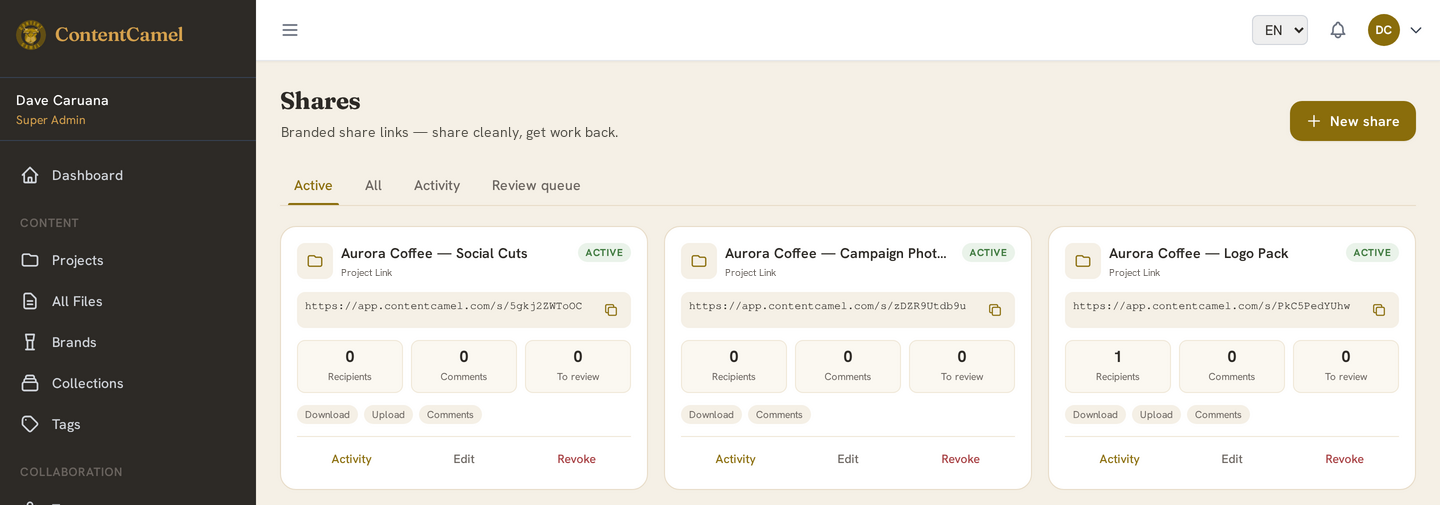Screen dimensions: 1440x505
Task: Revoke the Campaign Photos share
Action: [960, 459]
